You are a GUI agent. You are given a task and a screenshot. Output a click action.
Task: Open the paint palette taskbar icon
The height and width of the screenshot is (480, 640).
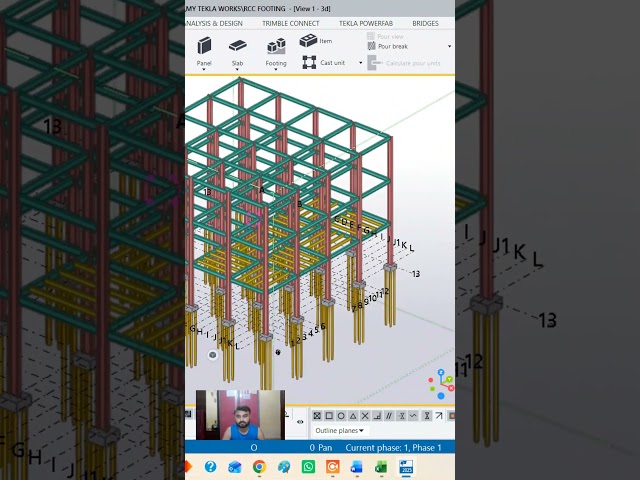(x=284, y=467)
